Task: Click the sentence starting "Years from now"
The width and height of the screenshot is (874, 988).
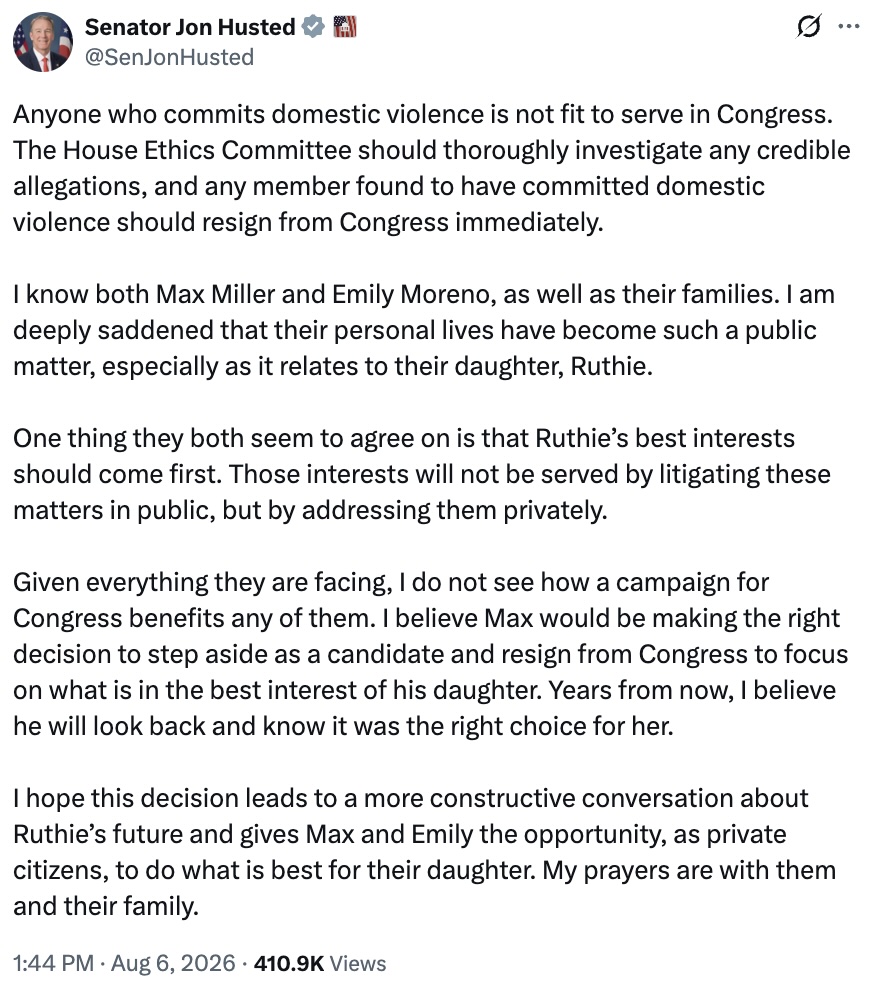Action: tap(424, 708)
